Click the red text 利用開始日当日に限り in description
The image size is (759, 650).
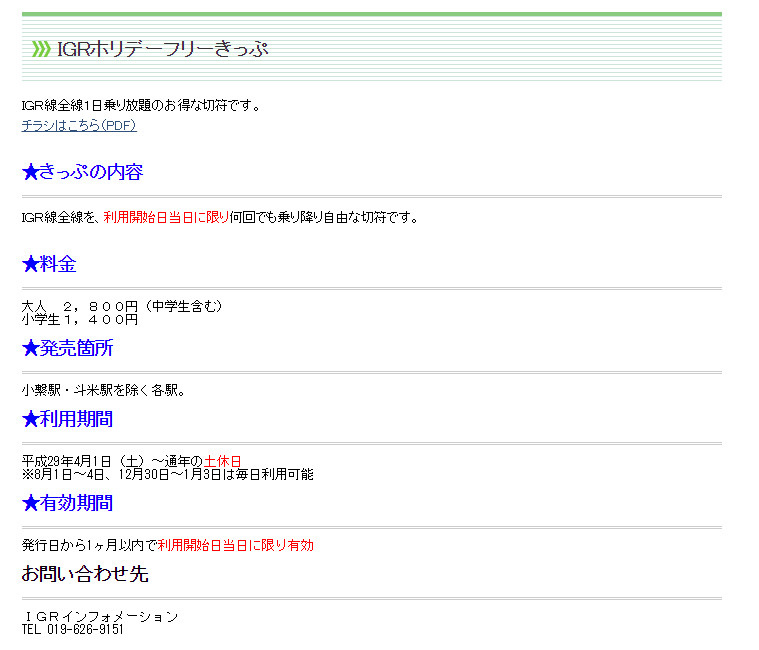(x=166, y=217)
